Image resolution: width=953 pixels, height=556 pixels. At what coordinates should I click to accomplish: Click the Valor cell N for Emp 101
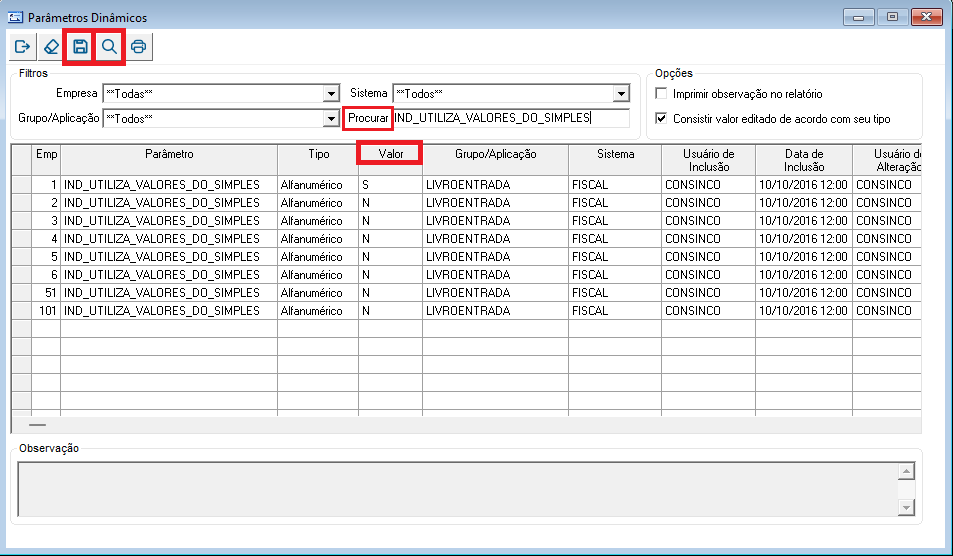[390, 311]
